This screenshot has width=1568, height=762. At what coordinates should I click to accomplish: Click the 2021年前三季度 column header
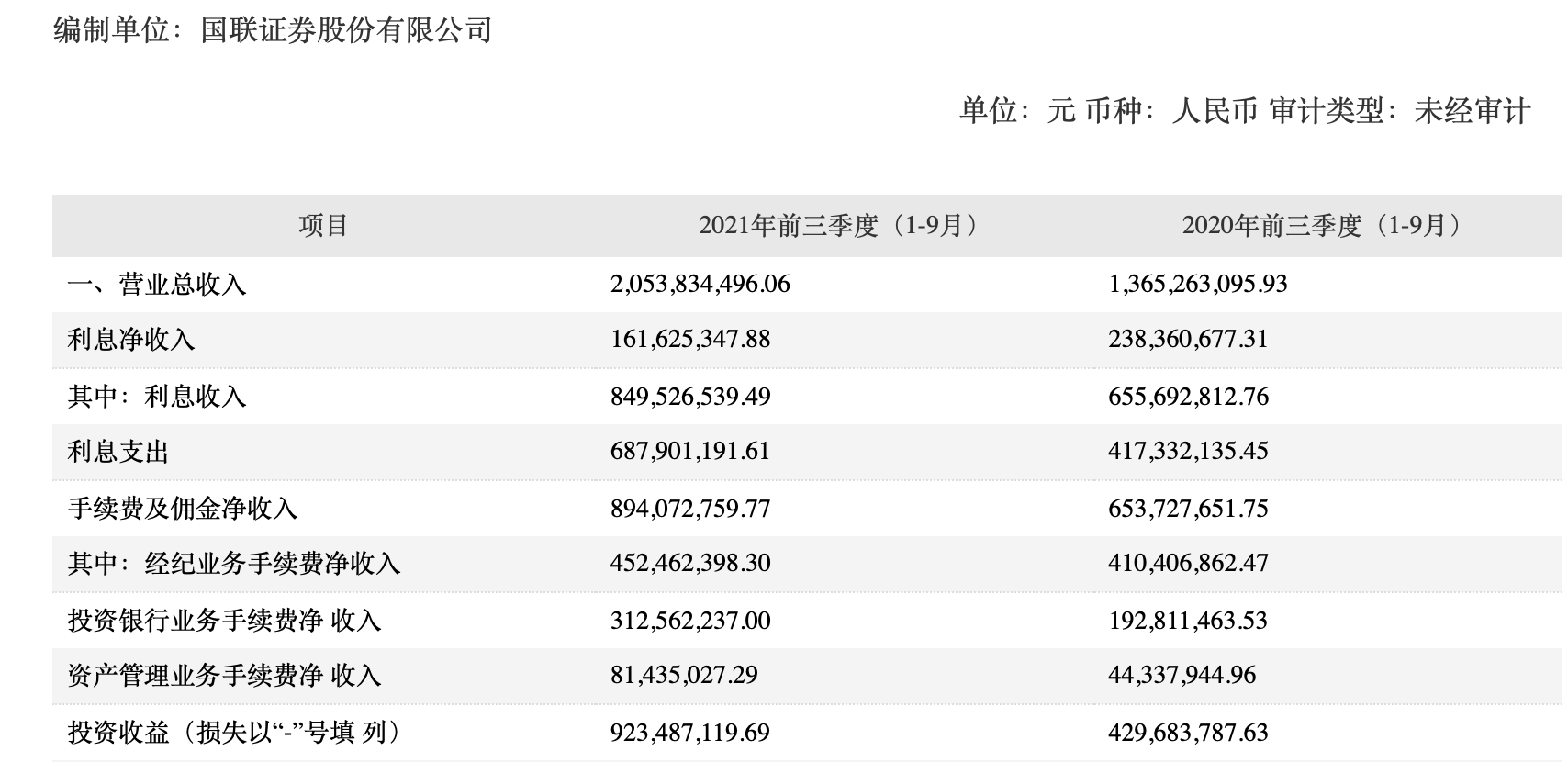tap(839, 226)
